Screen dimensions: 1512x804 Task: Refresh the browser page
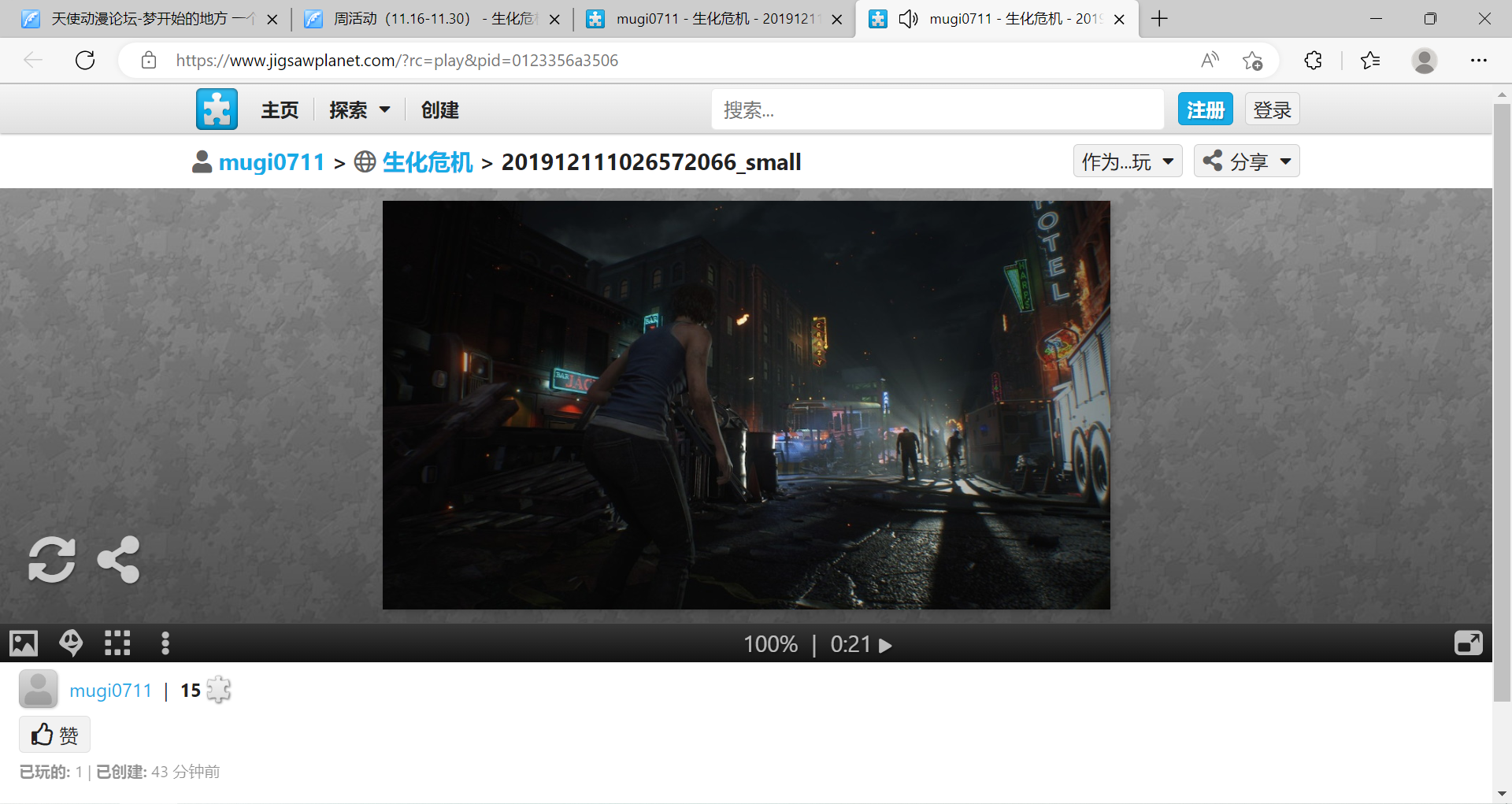[x=85, y=60]
